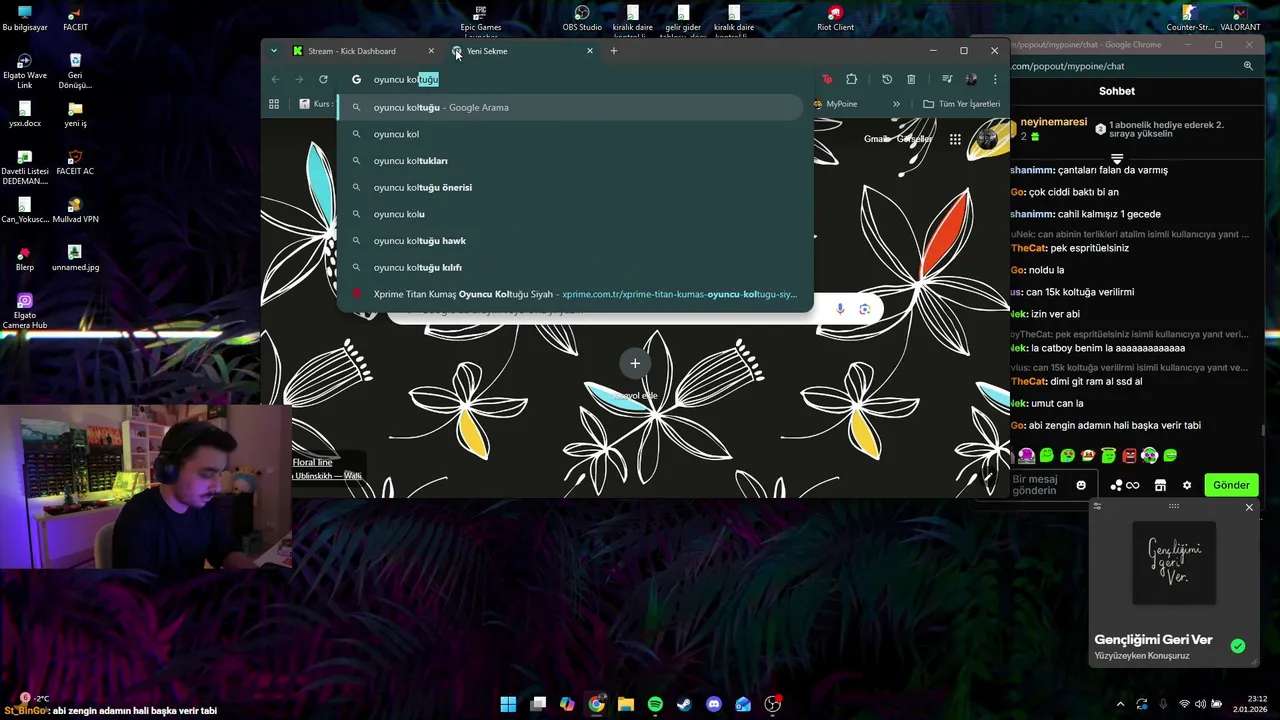Open OBS Studio from the taskbar
Image resolution: width=1280 pixels, height=720 pixels.
[x=772, y=704]
